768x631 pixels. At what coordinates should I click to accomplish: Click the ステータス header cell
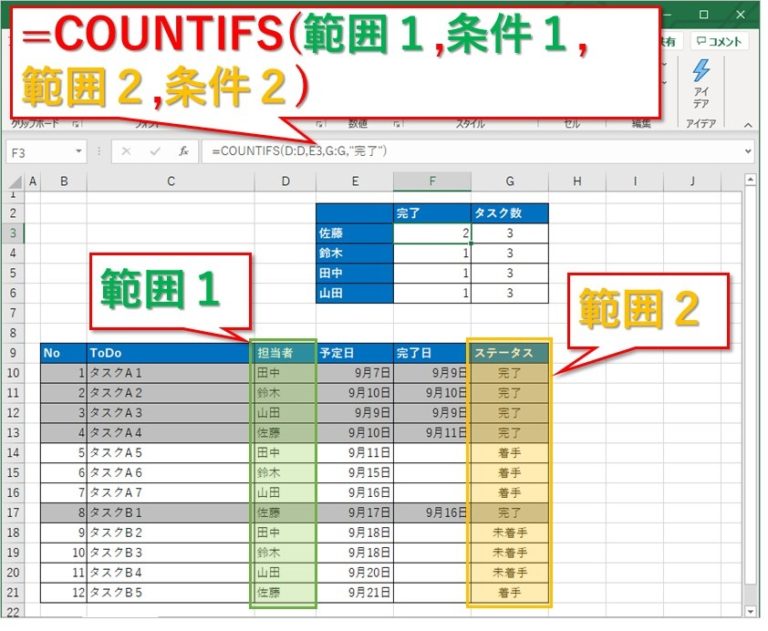pyautogui.click(x=509, y=353)
